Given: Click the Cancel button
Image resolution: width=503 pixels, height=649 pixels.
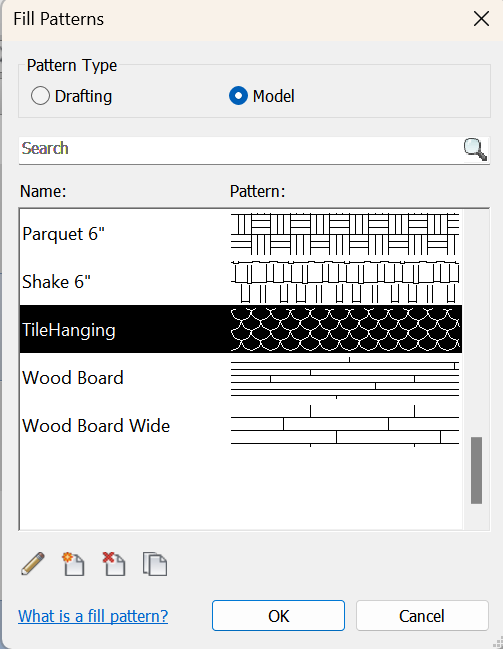Looking at the screenshot, I should pyautogui.click(x=422, y=616).
